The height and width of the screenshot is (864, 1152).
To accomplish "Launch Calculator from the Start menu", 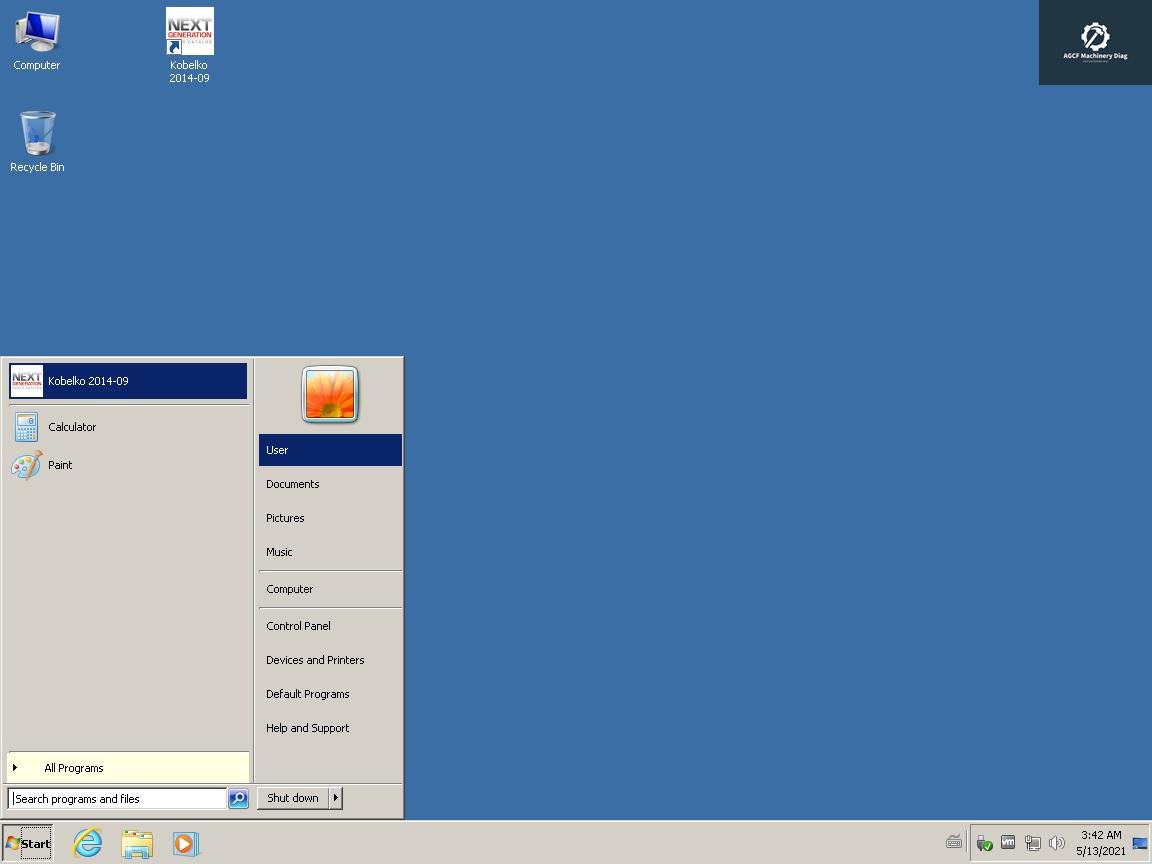I will (72, 427).
